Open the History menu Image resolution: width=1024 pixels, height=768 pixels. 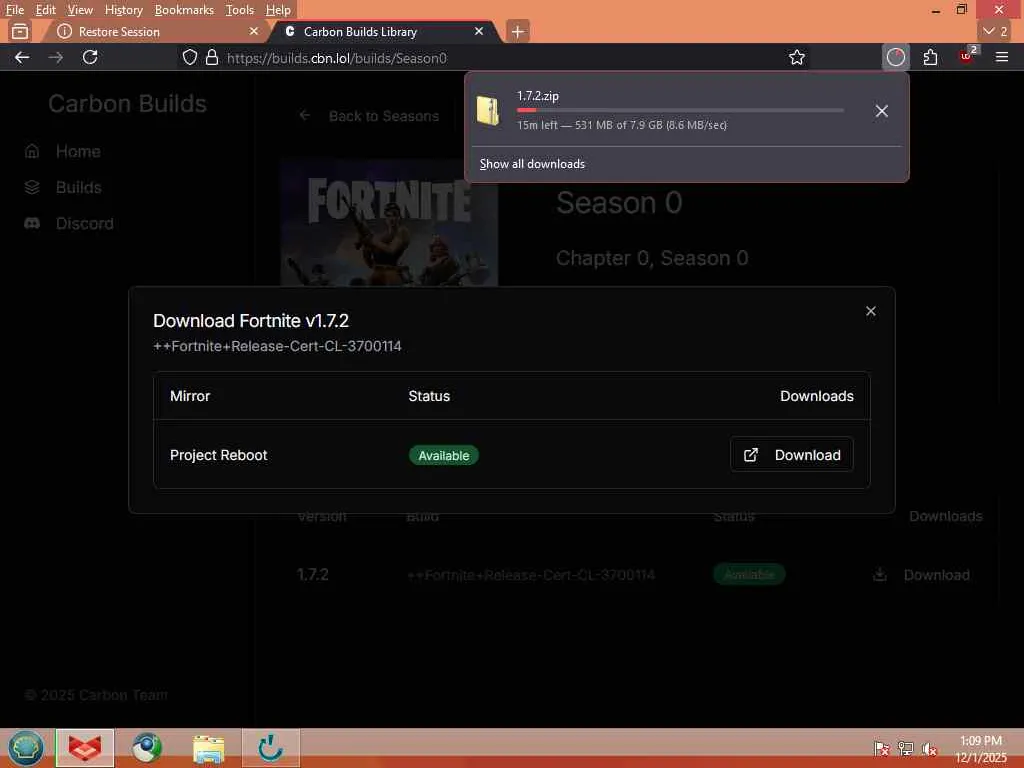(123, 10)
